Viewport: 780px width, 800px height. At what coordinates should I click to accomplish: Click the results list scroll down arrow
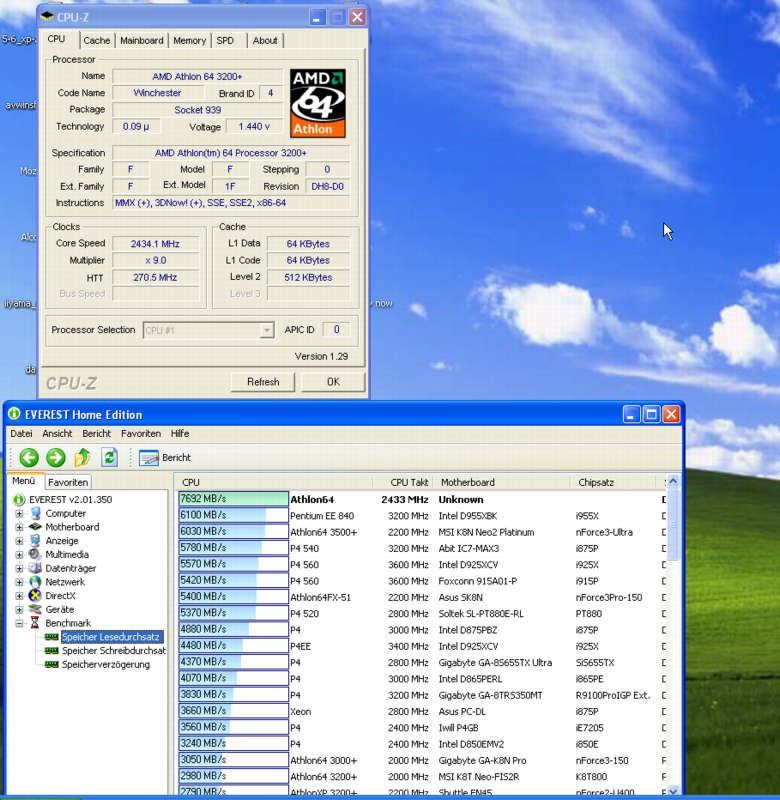point(673,791)
